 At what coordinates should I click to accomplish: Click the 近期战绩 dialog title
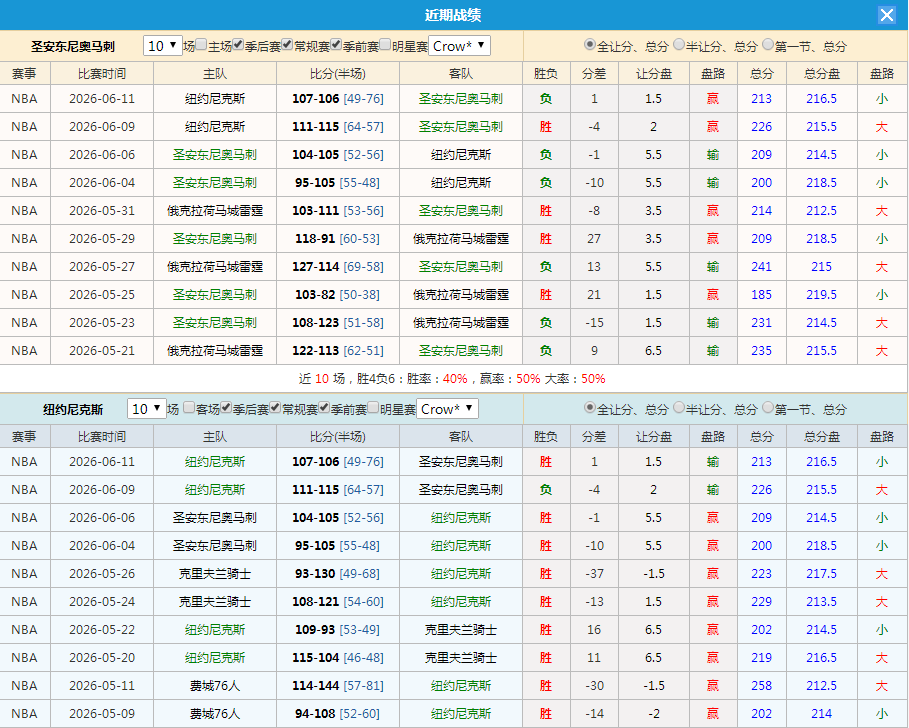(453, 15)
